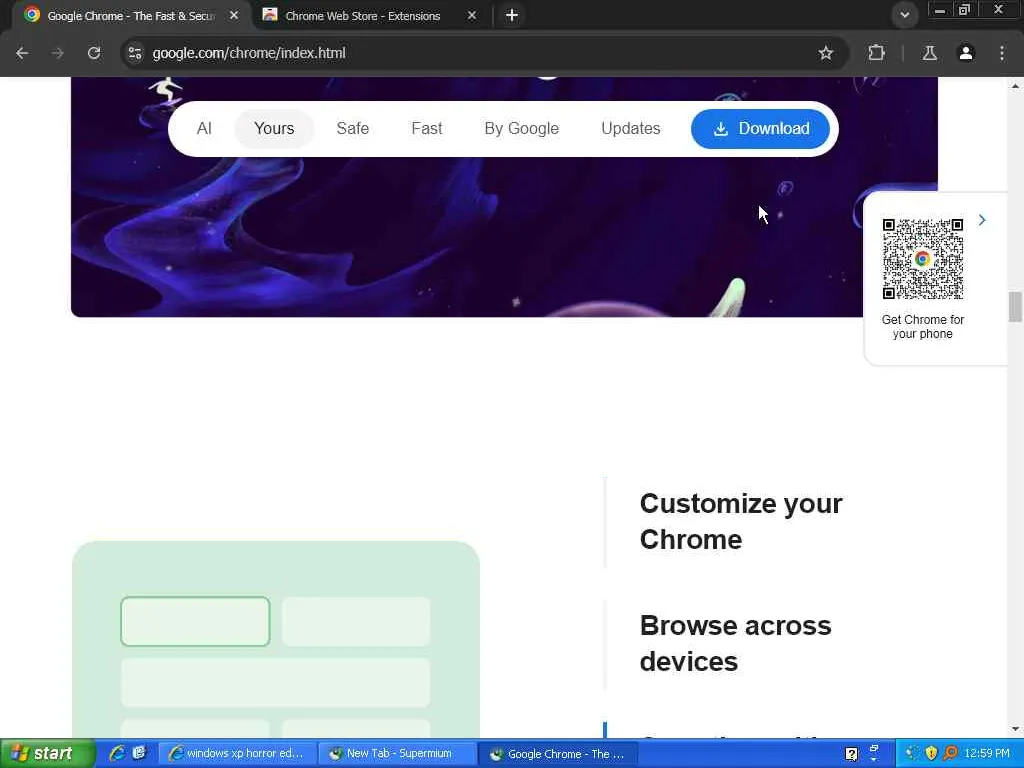Screen dimensions: 1024x768
Task: Open Chrome Labs flask icon
Action: 930,53
